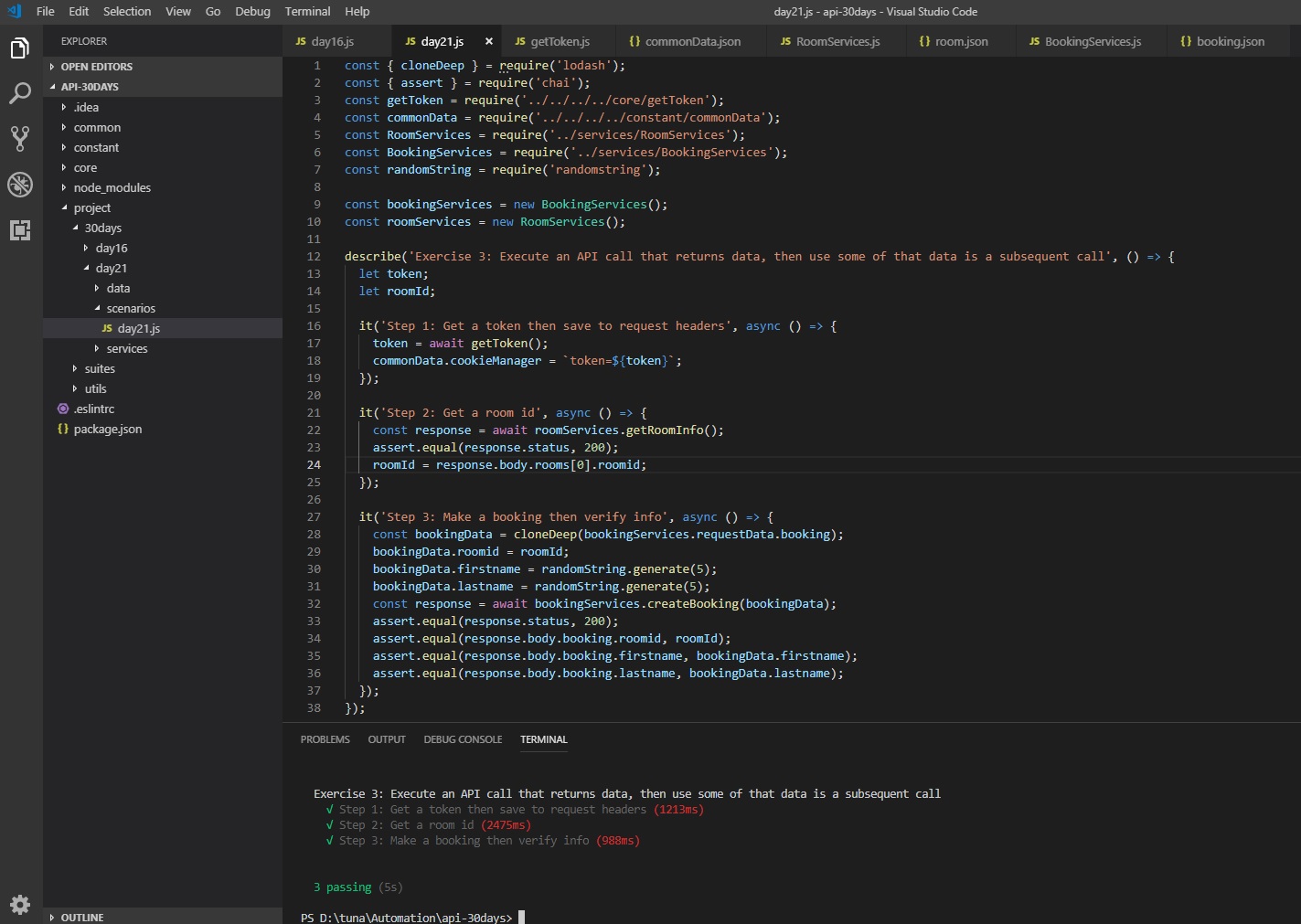Expand the core folder
1301x924 pixels.
click(x=163, y=167)
